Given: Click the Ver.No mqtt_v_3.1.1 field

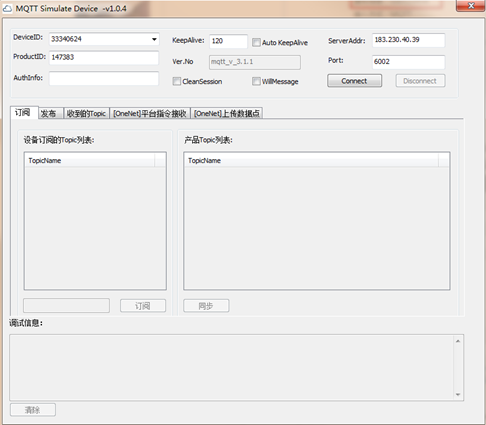Looking at the screenshot, I should pos(255,62).
